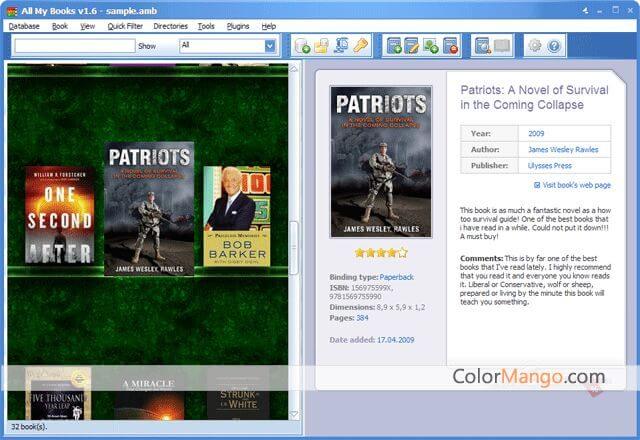Viewport: 640px width, 440px height.
Task: Click the book search magnifier icon
Action: [483, 46]
